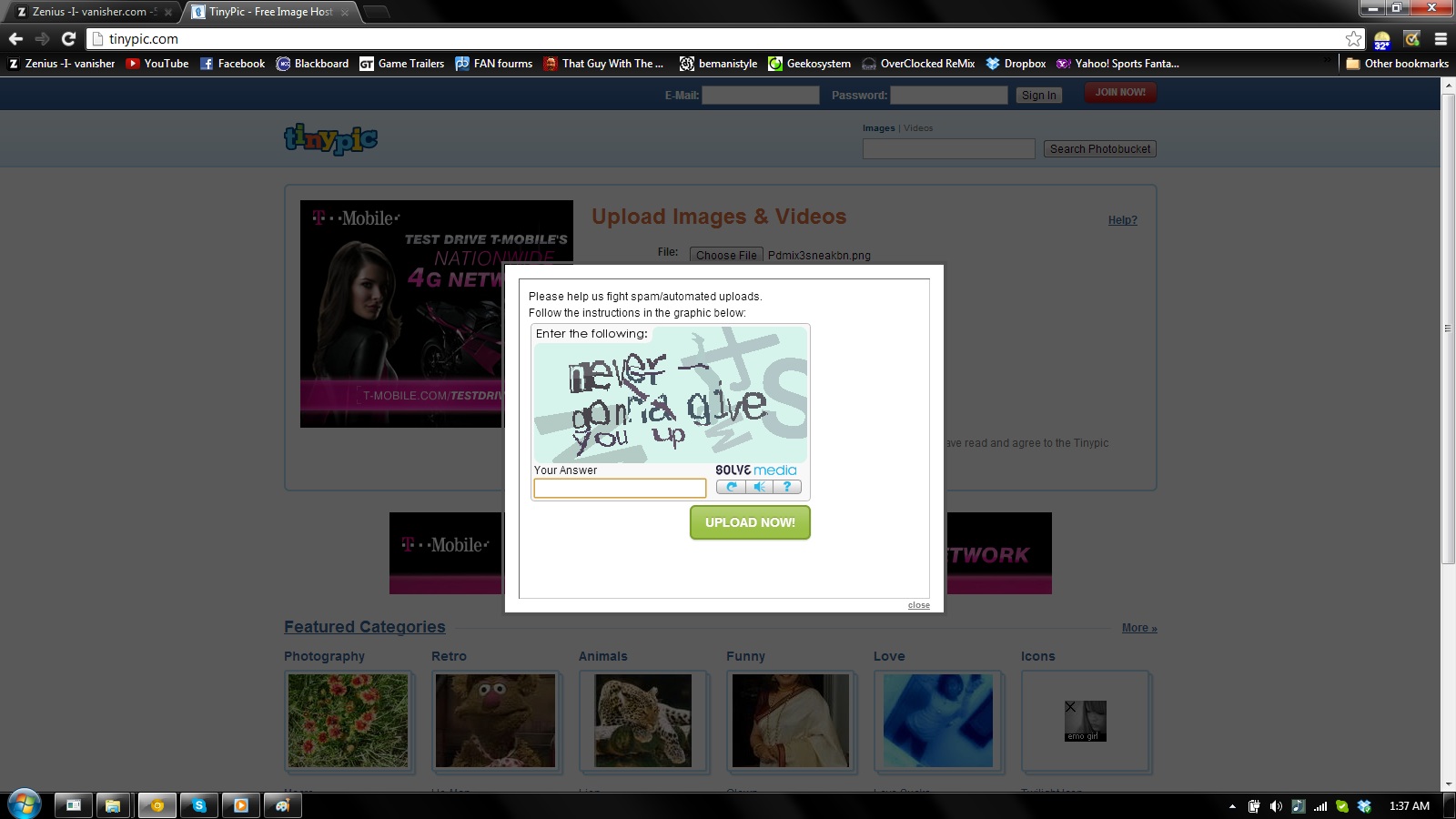Screen dimensions: 1456x819
Task: Open the Geekosystem bookmark
Action: click(x=810, y=64)
